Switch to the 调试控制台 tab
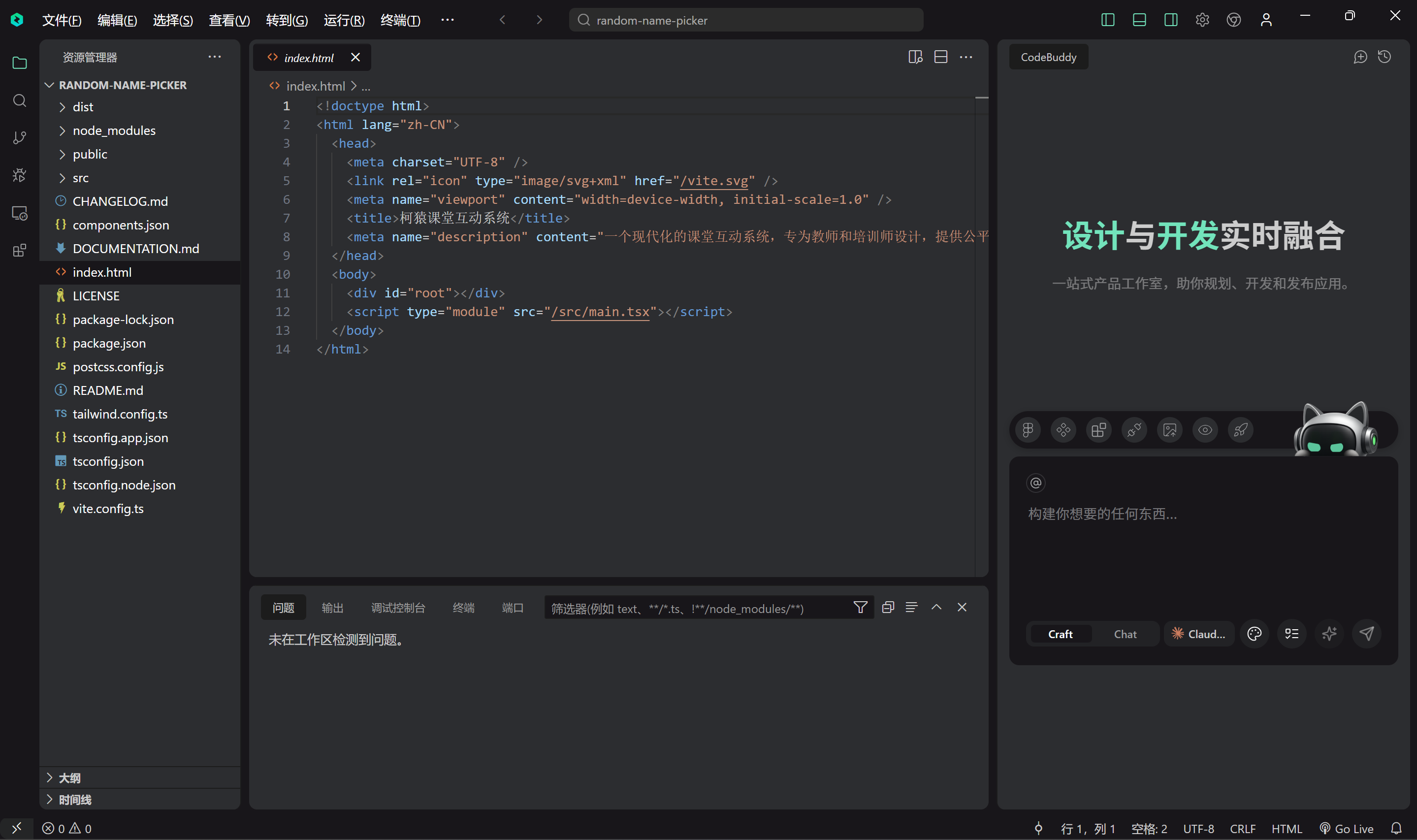1417x840 pixels. coord(398,608)
